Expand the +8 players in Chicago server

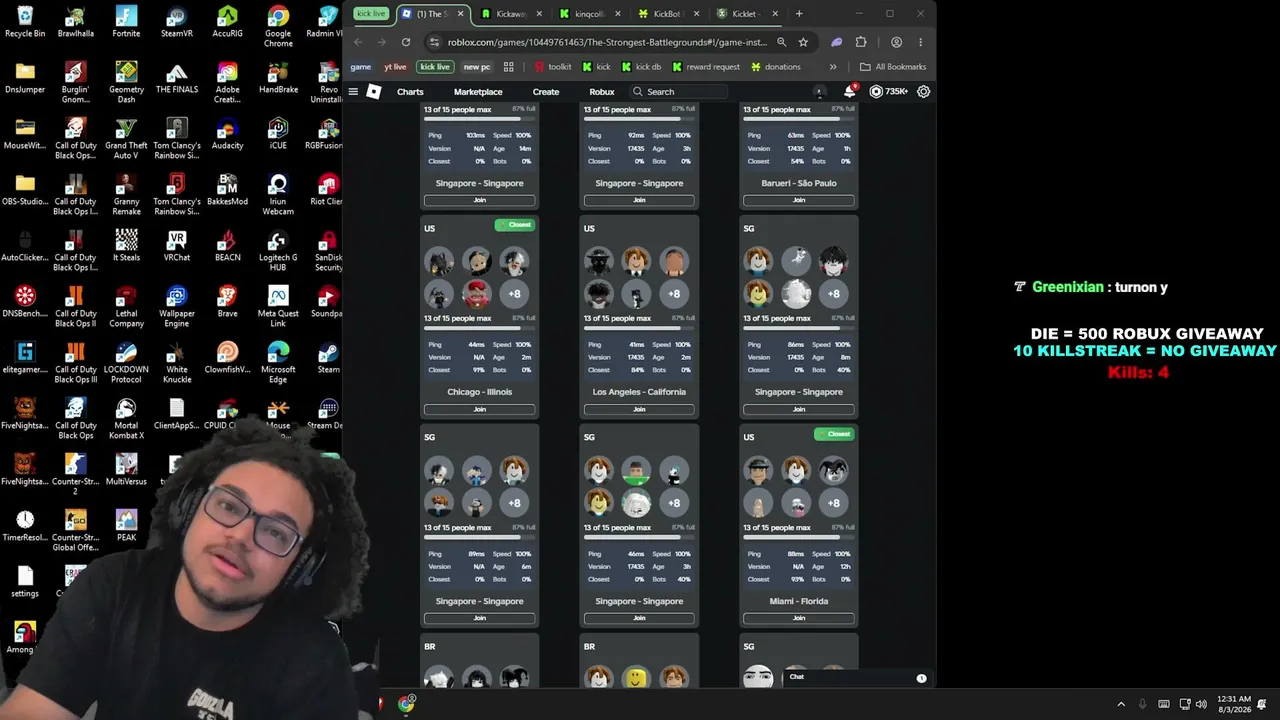(x=514, y=294)
